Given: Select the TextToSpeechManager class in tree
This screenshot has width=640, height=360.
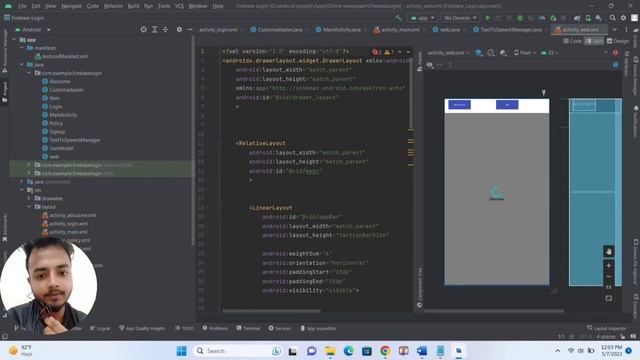Looking at the screenshot, I should click(x=71, y=140).
